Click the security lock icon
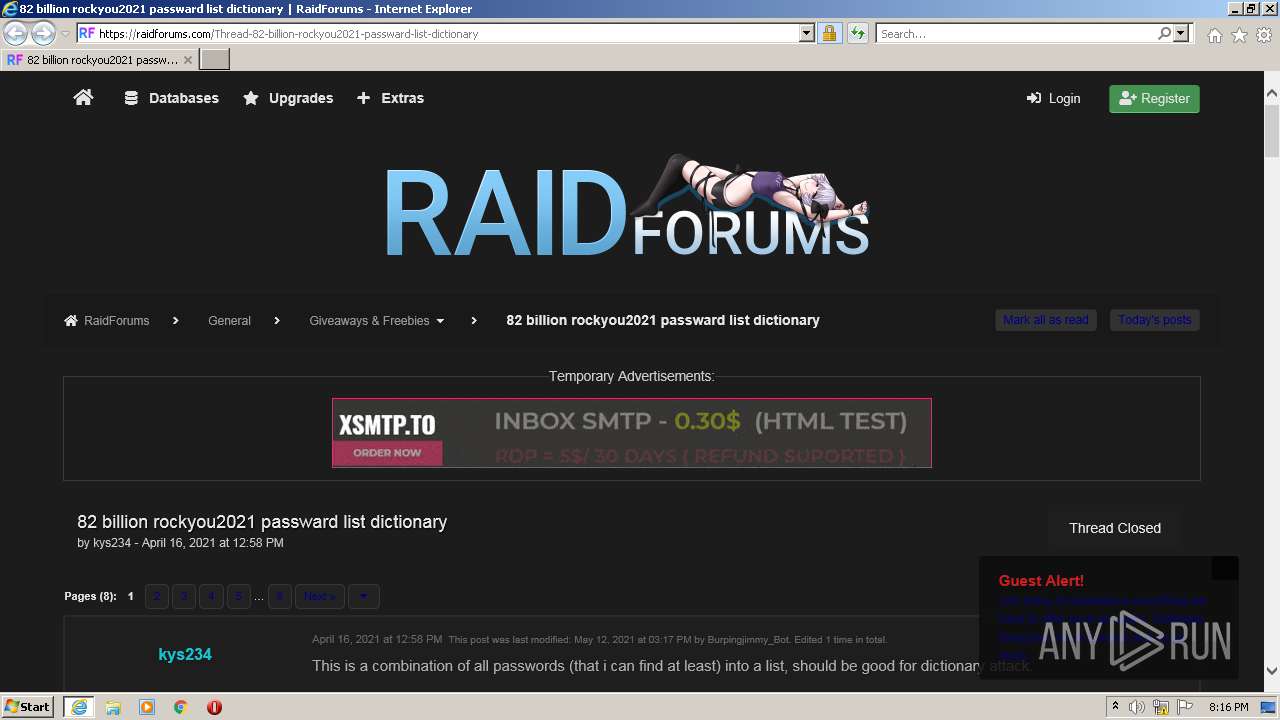Image resolution: width=1280 pixels, height=720 pixels. point(829,33)
